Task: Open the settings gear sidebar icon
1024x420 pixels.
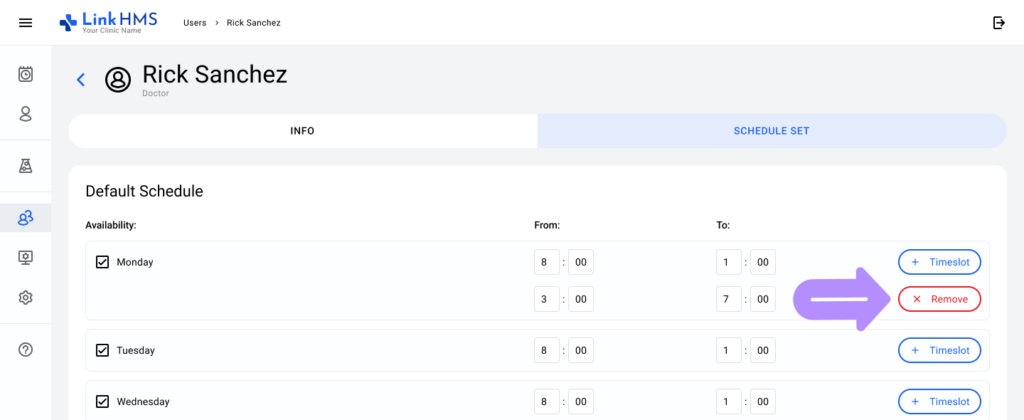Action: tap(25, 298)
